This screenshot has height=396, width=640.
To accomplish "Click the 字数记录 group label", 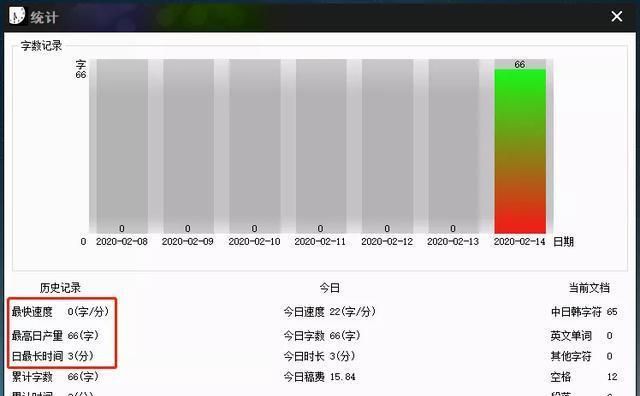I will coord(41,45).
